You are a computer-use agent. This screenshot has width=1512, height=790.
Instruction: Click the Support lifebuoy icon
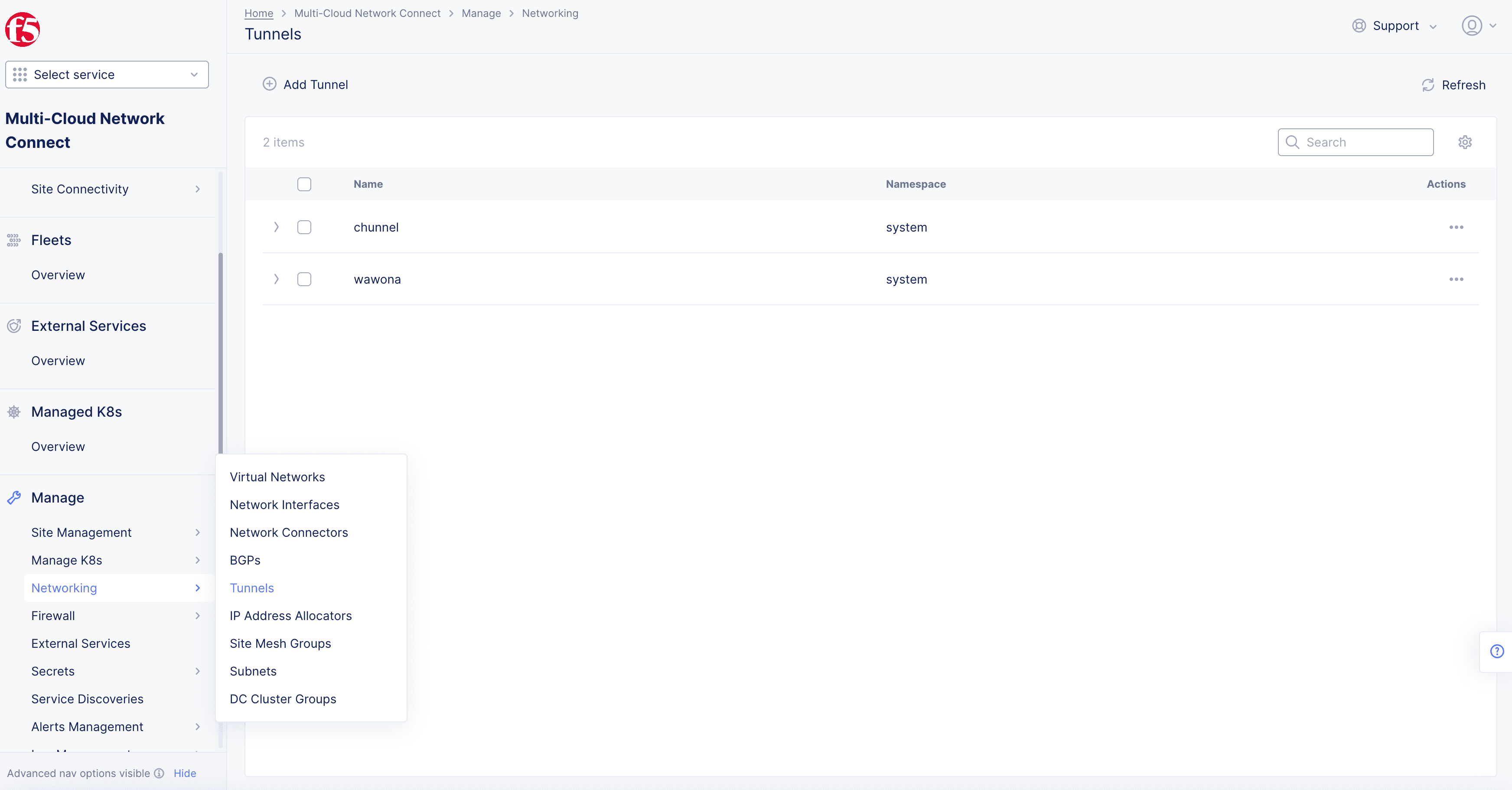pyautogui.click(x=1359, y=26)
